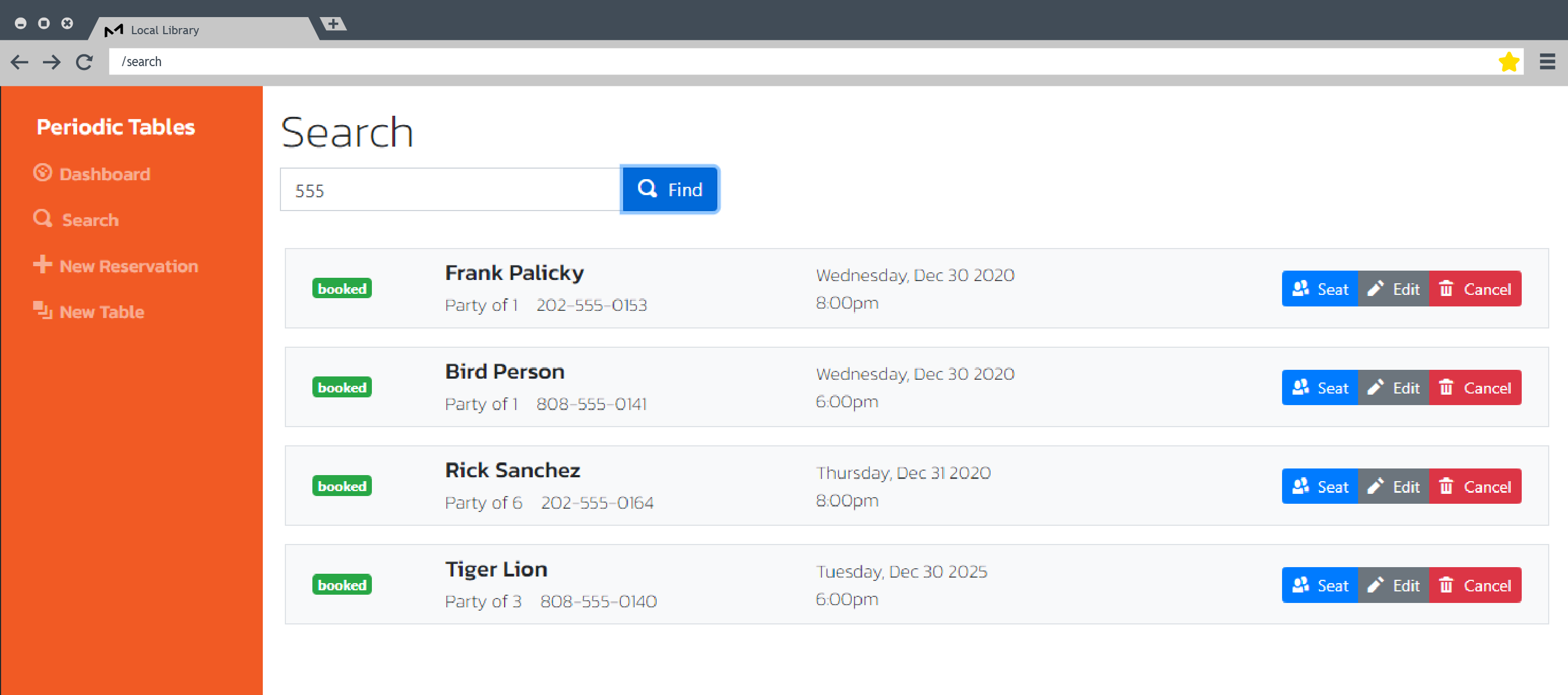Click the bookmark star icon in address bar
1568x695 pixels.
click(x=1508, y=62)
